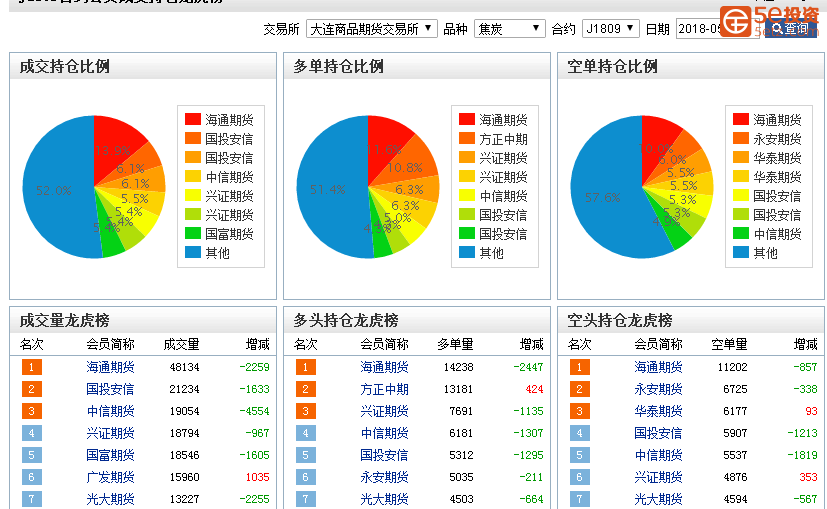This screenshot has width=827, height=509.
Task: Click rank 4 badge in 空头持仓龙虎榜
Action: pyautogui.click(x=580, y=433)
